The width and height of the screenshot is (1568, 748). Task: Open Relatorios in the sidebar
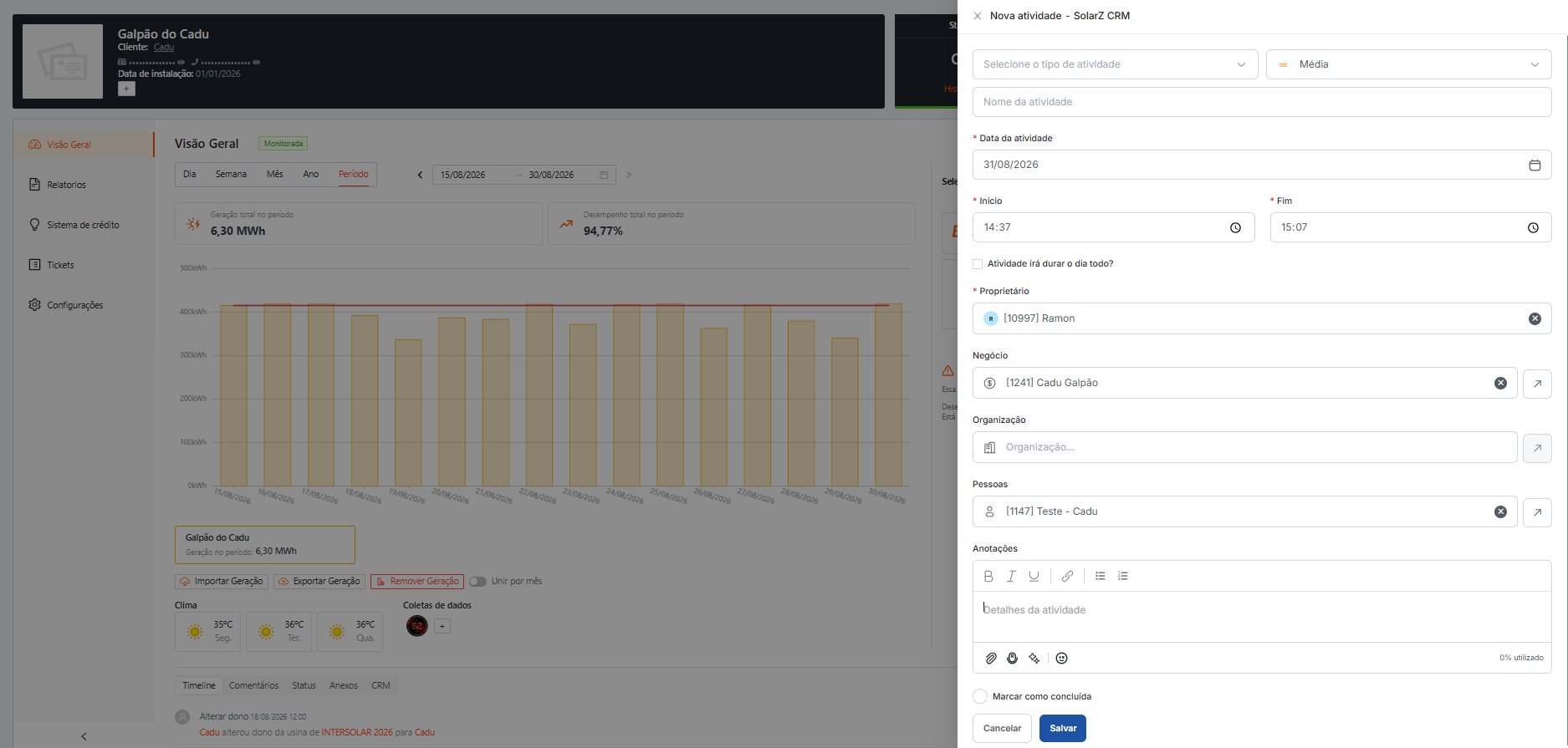coord(84,185)
